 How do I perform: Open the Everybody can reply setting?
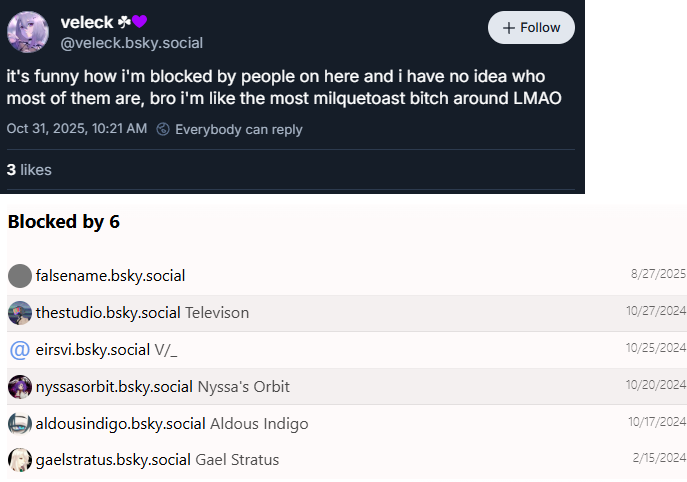[238, 129]
